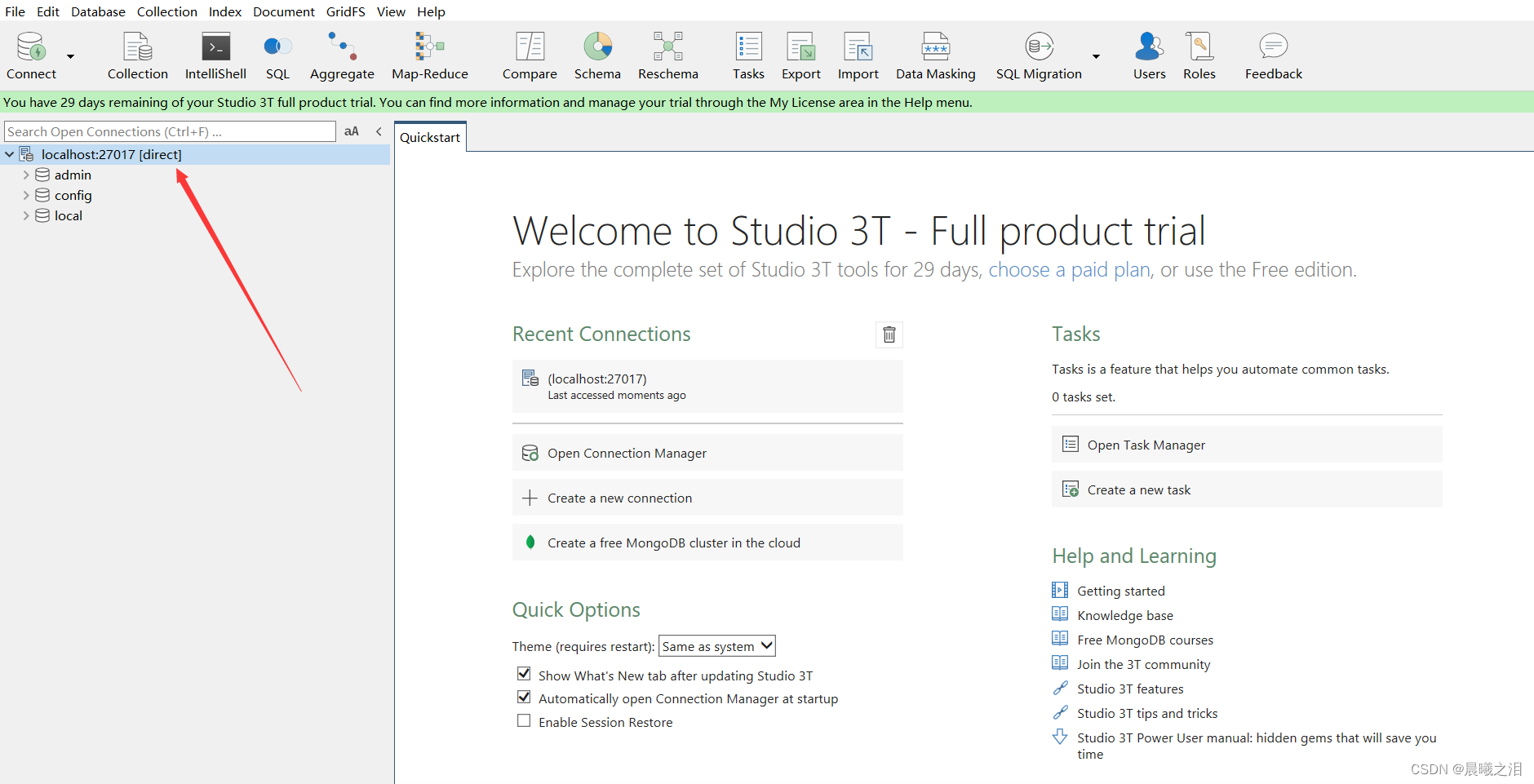This screenshot has width=1534, height=784.
Task: Switch to the Quickstart tab
Action: [x=430, y=136]
